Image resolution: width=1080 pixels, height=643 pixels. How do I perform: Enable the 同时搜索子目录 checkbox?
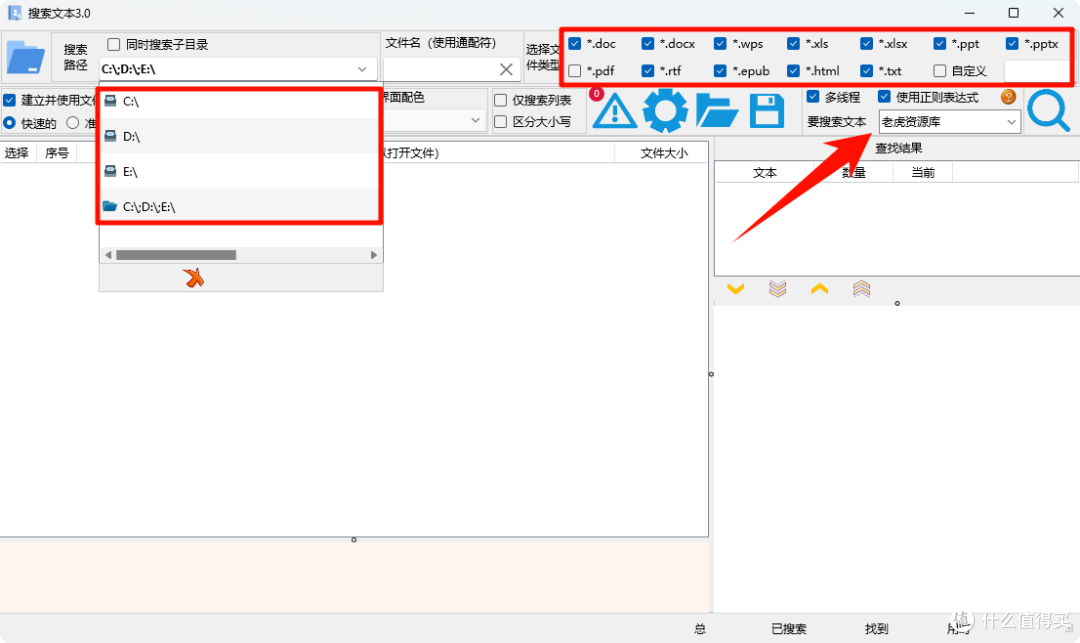point(114,45)
